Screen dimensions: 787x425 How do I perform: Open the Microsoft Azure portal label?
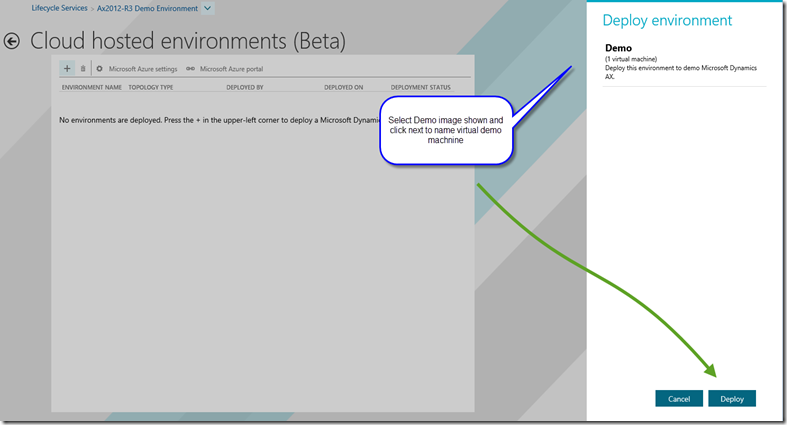point(231,69)
